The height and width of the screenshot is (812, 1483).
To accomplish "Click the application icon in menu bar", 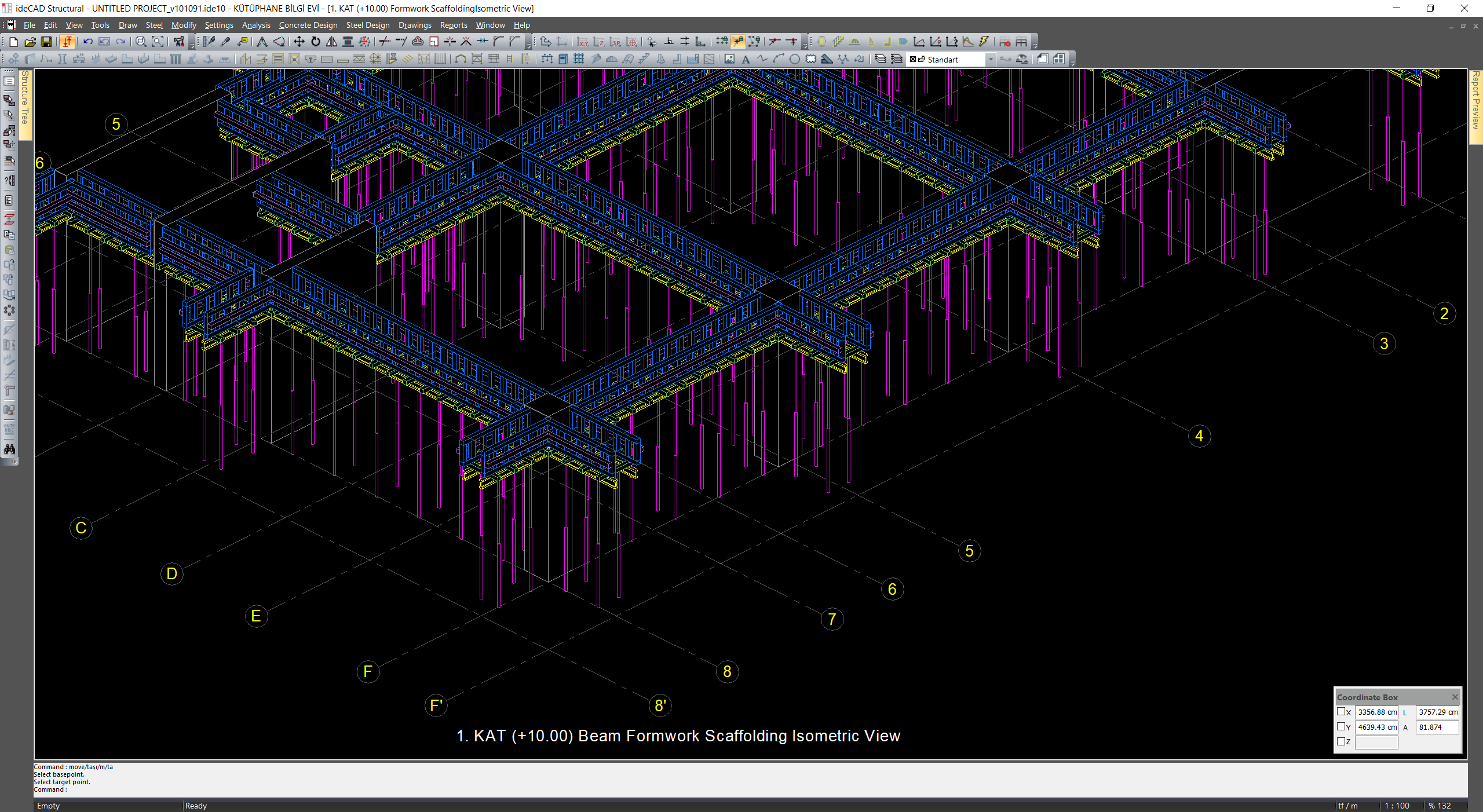I will pyautogui.click(x=11, y=25).
